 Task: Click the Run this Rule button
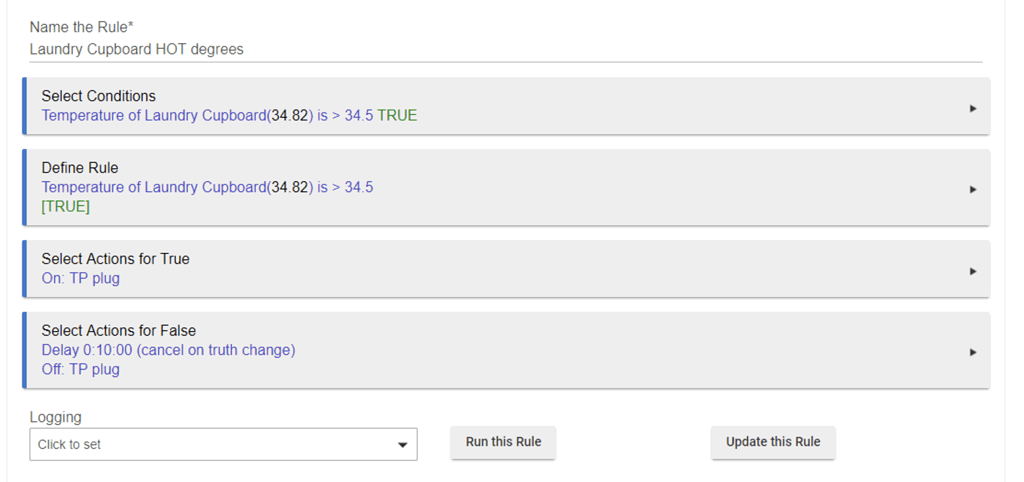pos(503,442)
